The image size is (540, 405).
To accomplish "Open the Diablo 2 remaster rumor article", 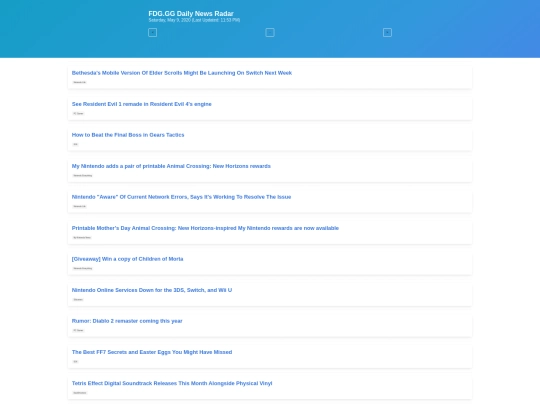I will click(x=127, y=321).
